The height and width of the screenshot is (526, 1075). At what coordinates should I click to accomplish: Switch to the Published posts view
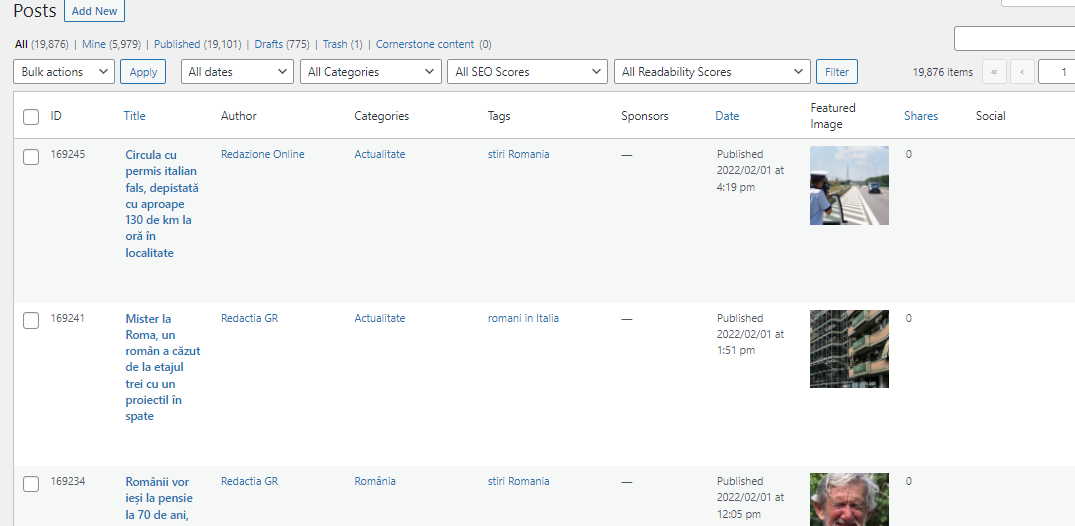177,44
